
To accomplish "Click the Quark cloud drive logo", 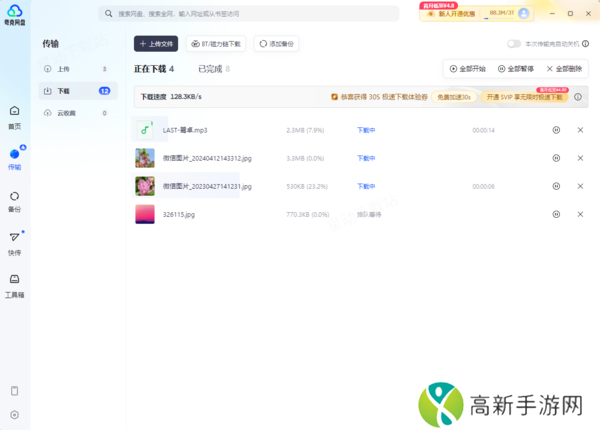I will tap(15, 15).
